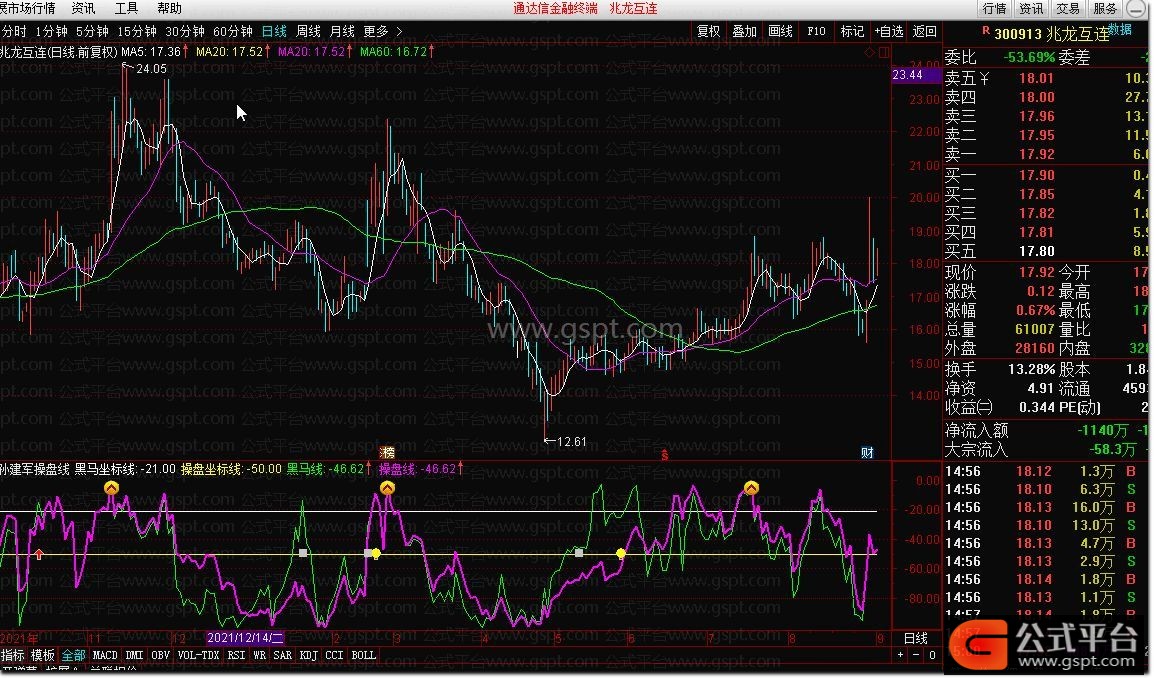Click the 12.61 low price annotation
This screenshot has height=678, width=1154.
pos(572,442)
